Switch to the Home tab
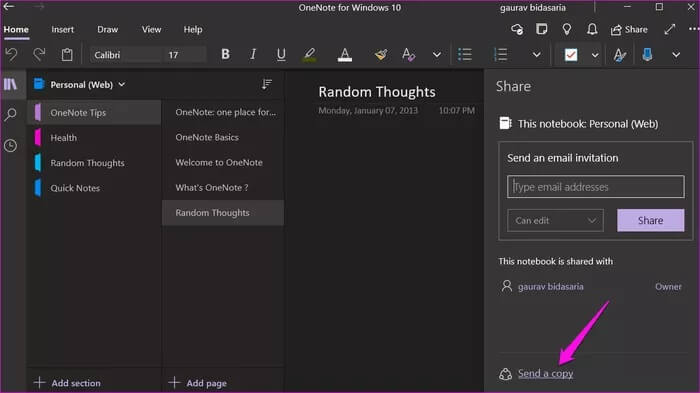Image resolution: width=700 pixels, height=393 pixels. pos(16,29)
